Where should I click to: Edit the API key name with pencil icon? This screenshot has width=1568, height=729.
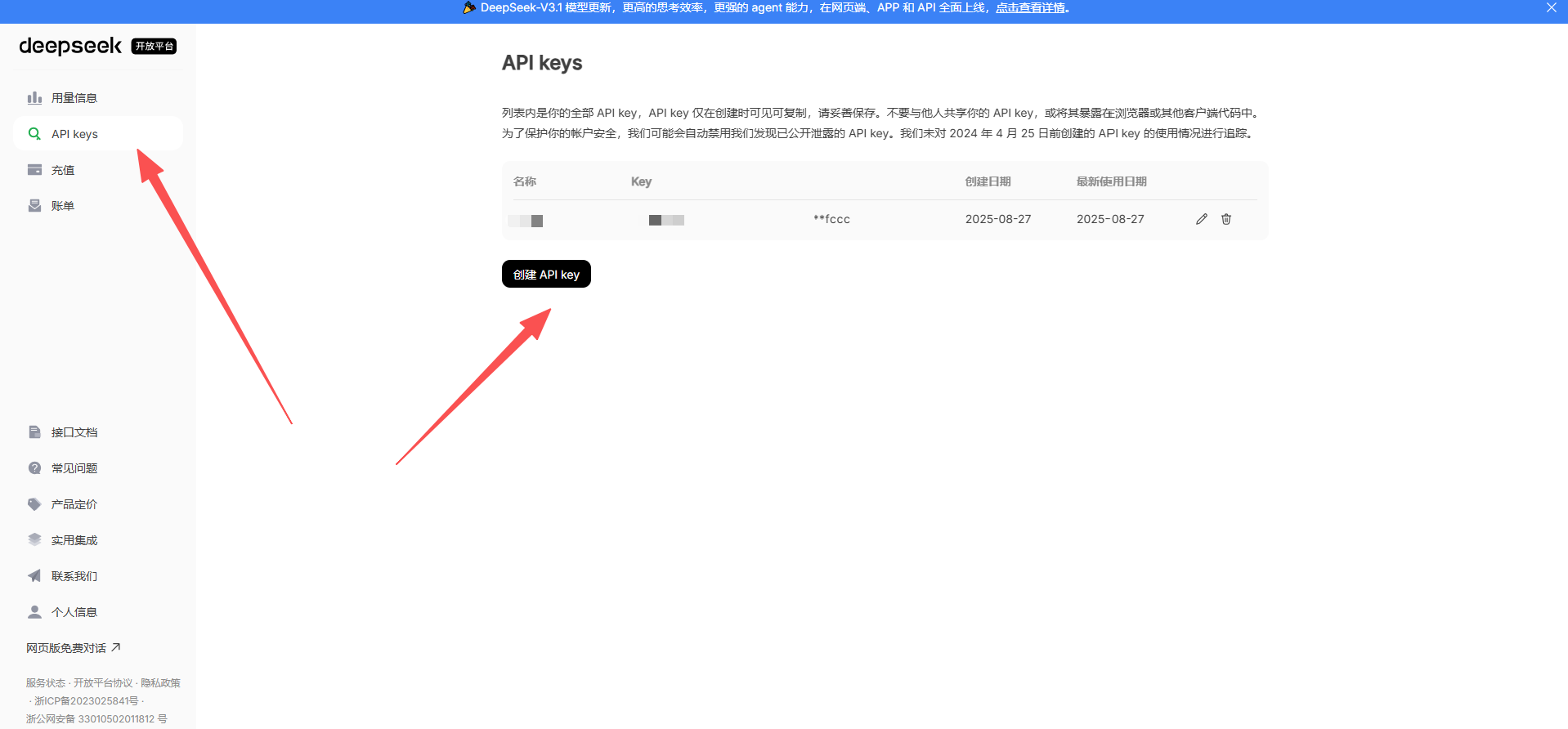point(1202,219)
